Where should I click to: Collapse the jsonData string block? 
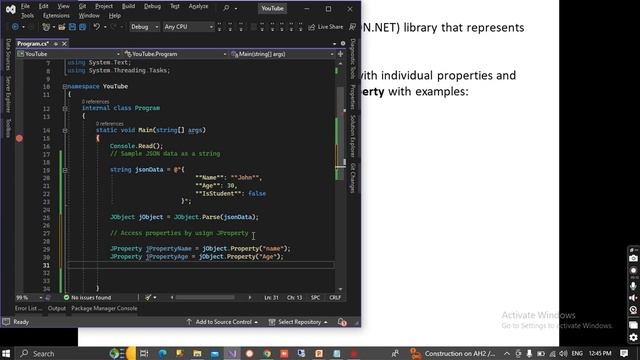coord(64,170)
